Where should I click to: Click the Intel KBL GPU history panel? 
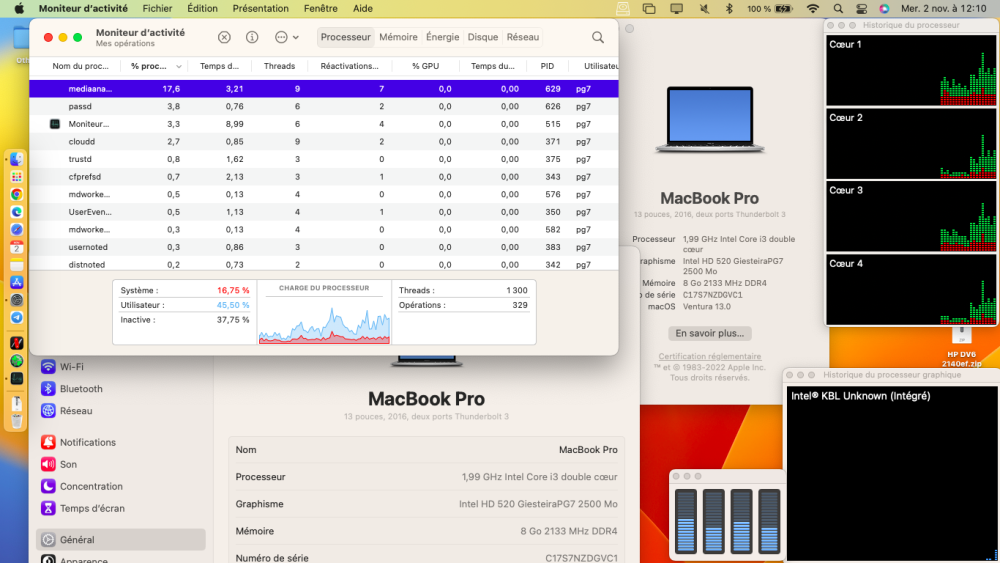(x=892, y=473)
